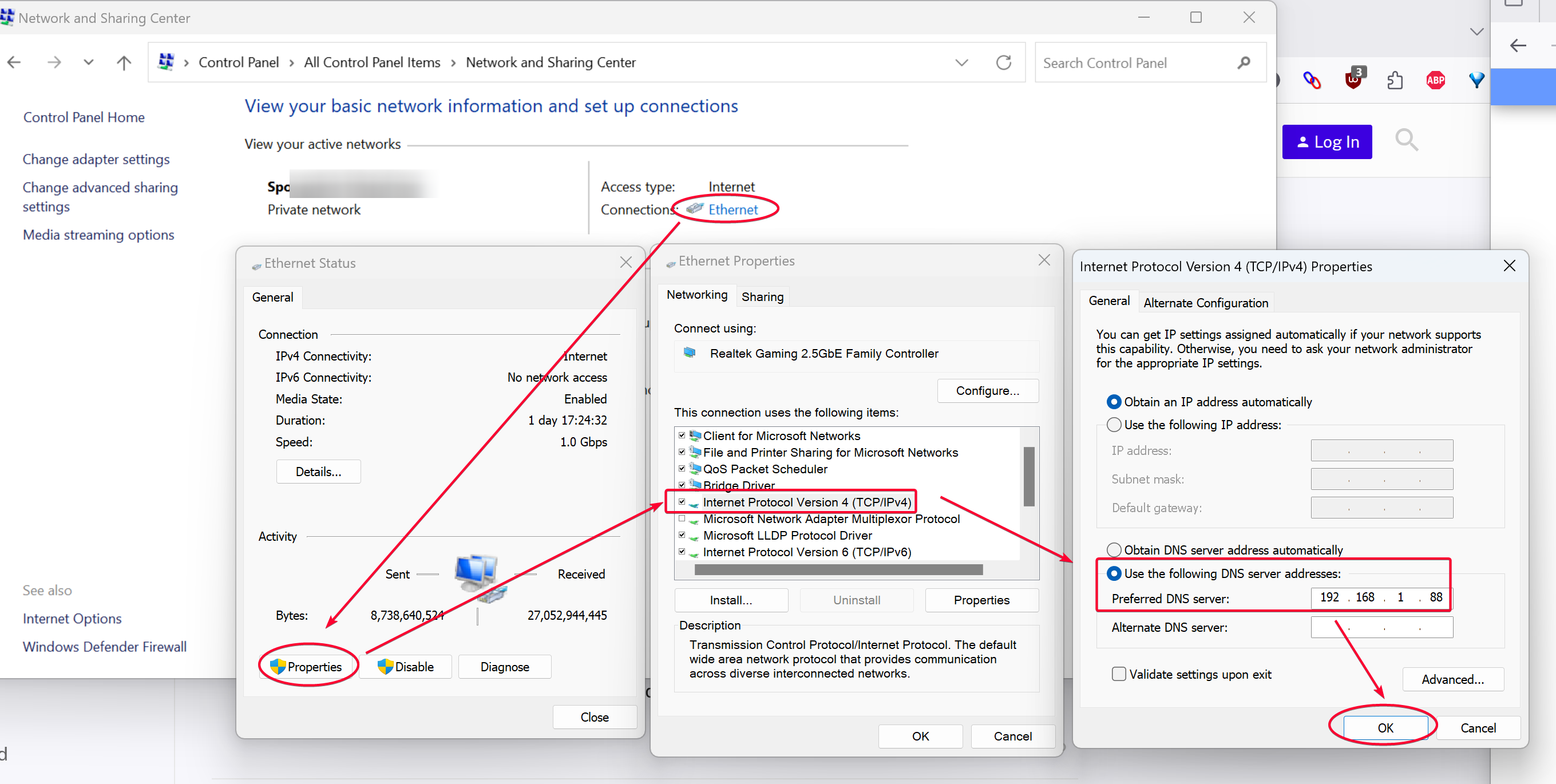This screenshot has width=1556, height=784.
Task: Toggle Bridge Driver checkbox
Action: (682, 485)
